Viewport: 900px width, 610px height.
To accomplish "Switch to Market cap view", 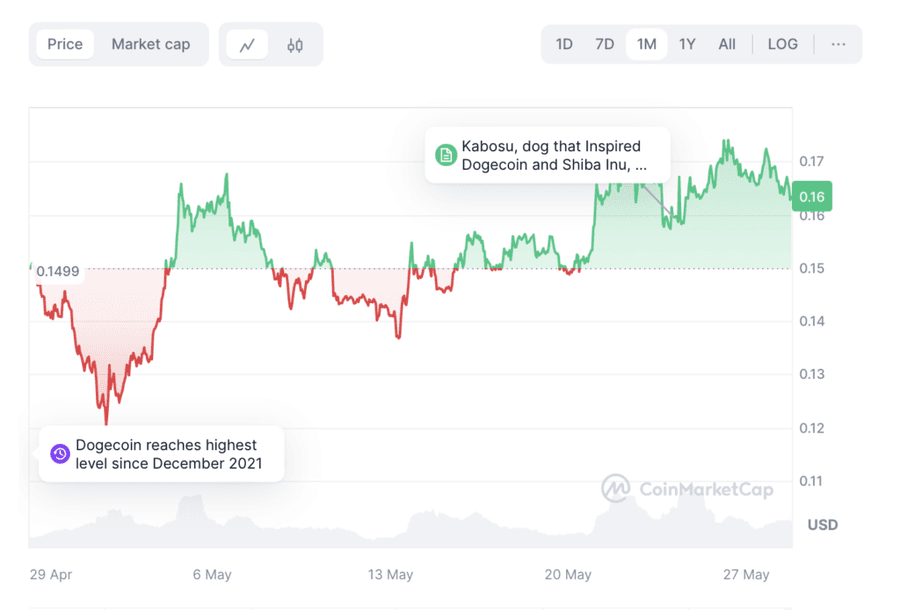I will coord(151,44).
